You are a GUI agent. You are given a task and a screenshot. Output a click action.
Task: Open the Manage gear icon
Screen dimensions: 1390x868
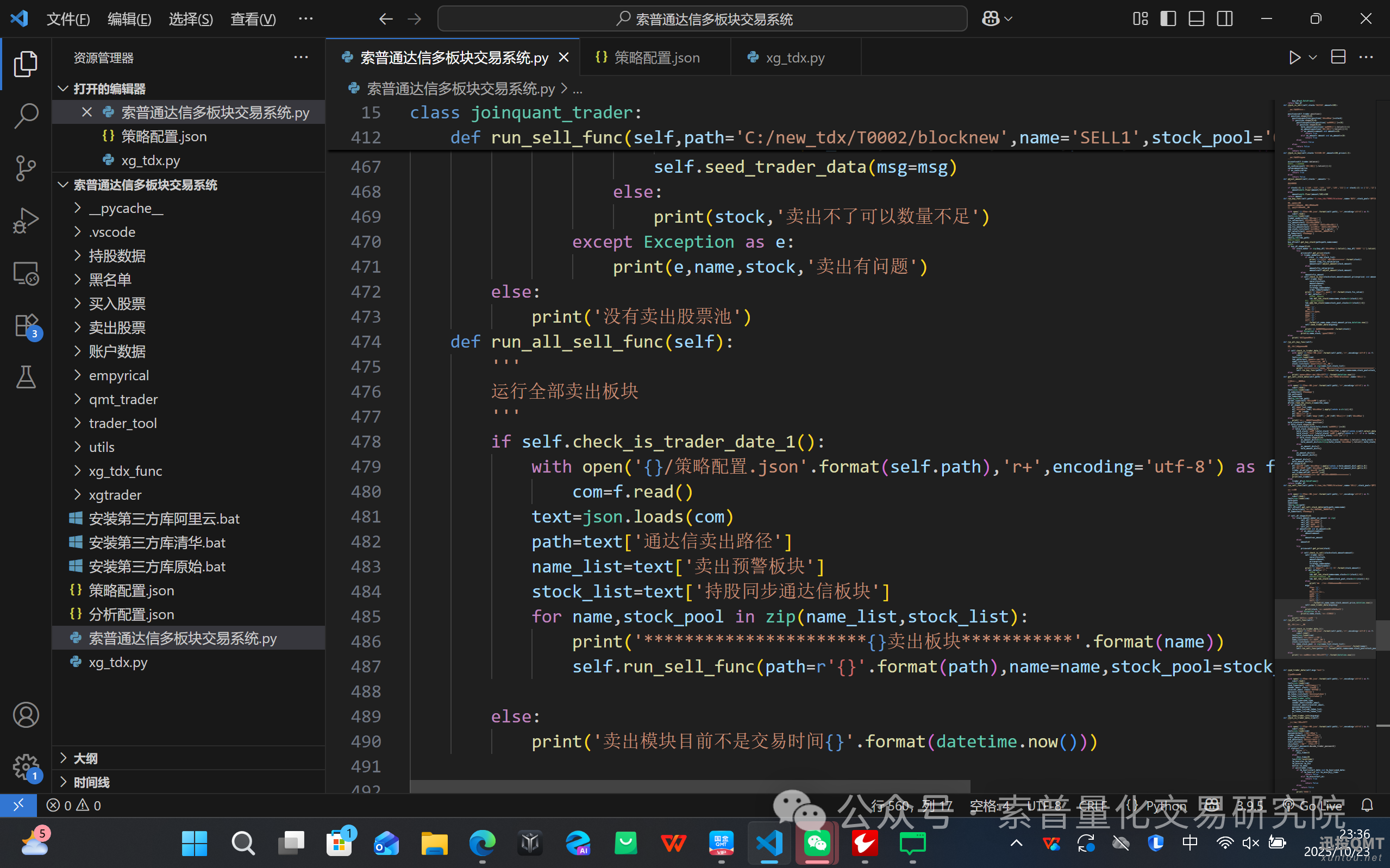pos(26,767)
